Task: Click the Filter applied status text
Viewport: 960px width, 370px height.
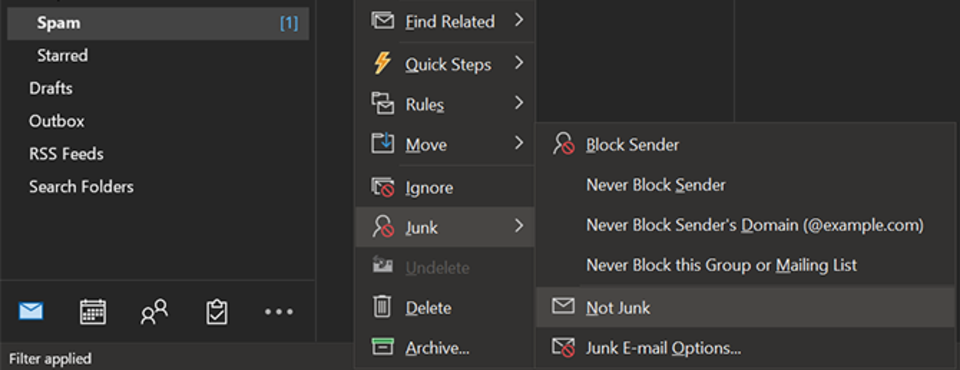Action: (50, 358)
